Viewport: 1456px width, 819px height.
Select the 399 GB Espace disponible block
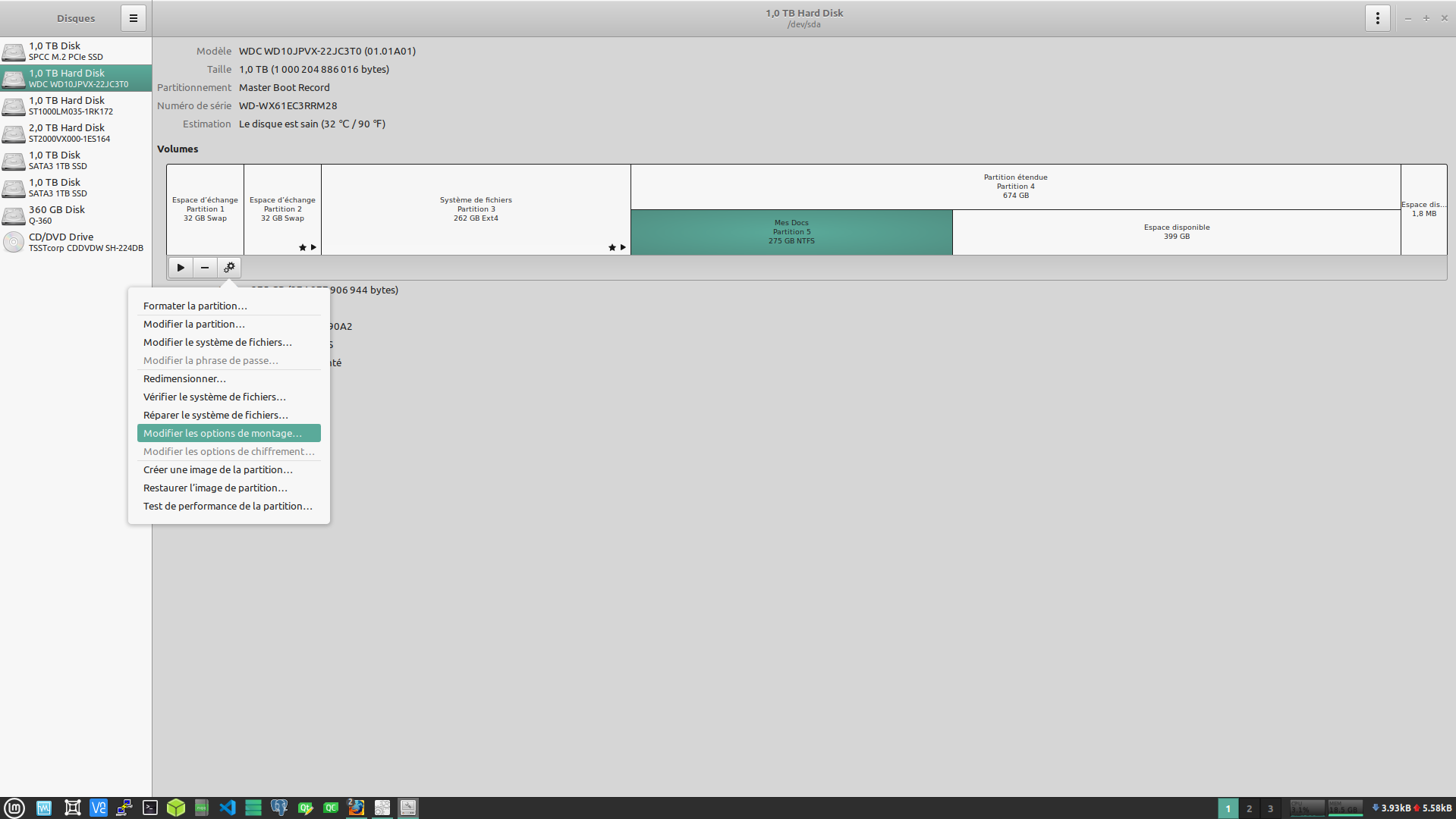1176,232
